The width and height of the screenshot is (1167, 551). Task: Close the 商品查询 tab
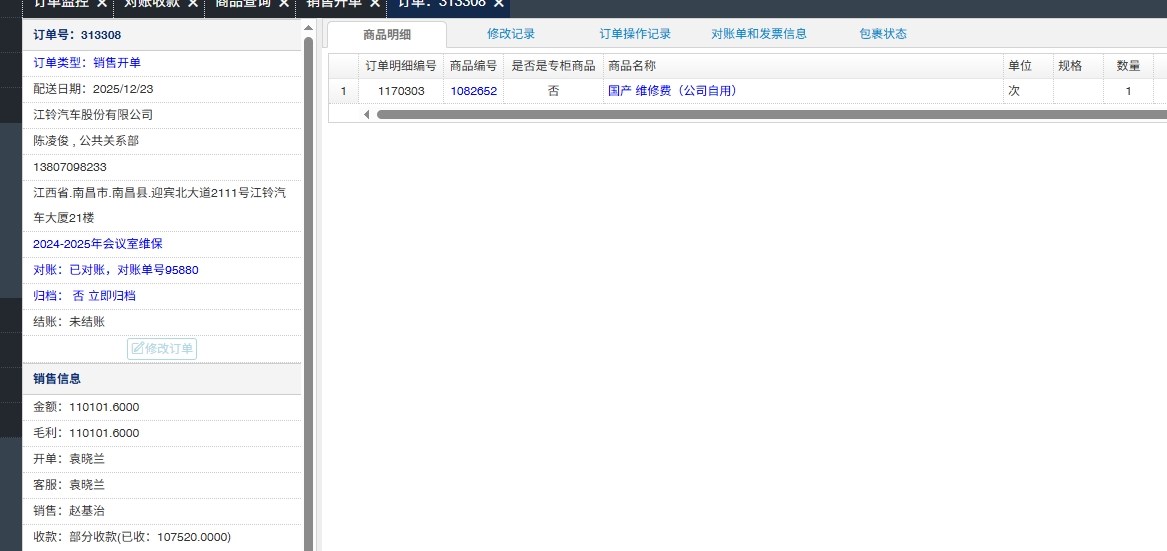[284, 3]
